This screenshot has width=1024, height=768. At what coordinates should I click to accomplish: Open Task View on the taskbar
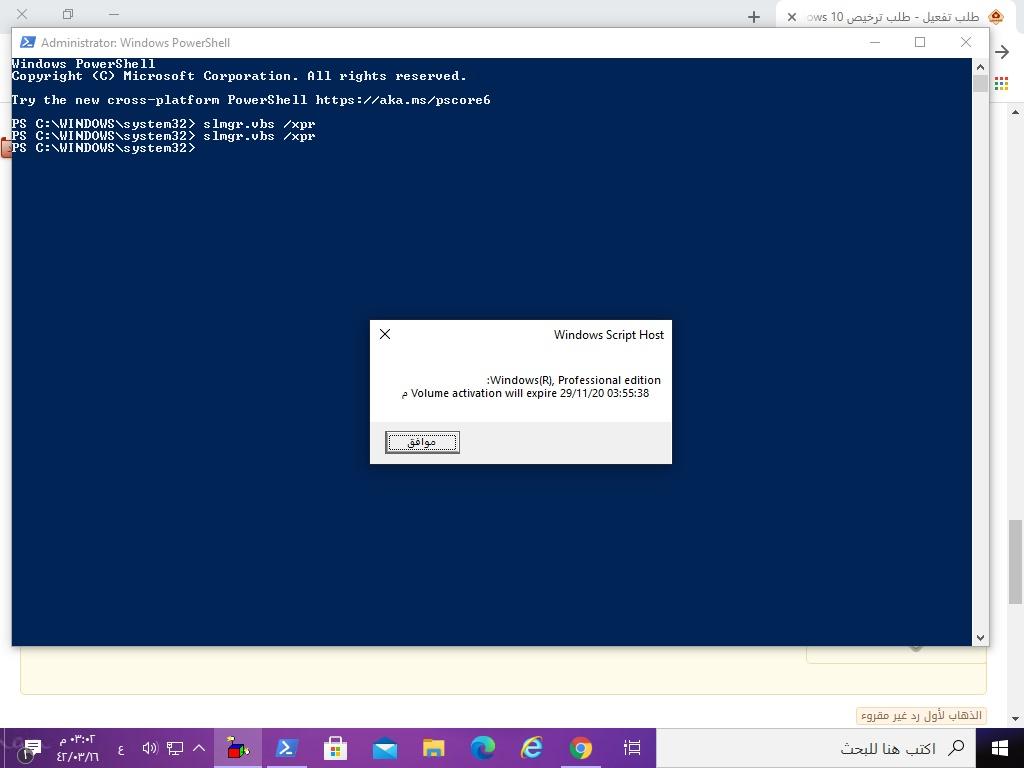coord(632,748)
